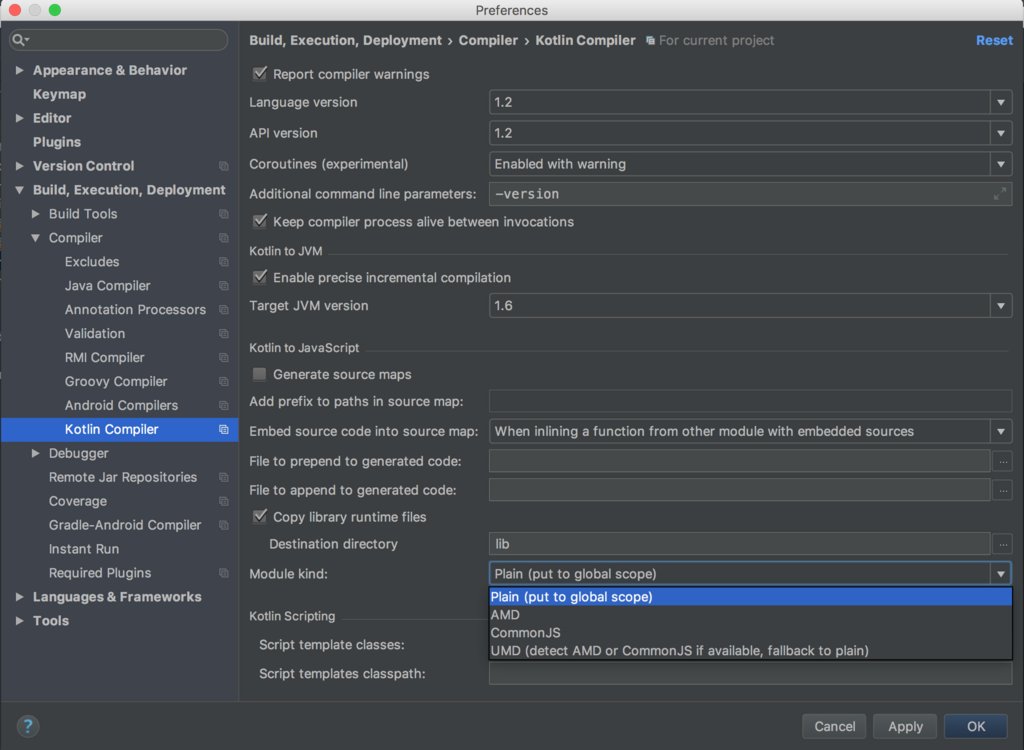Click Add prefix to paths input field
Viewport: 1024px width, 750px height.
point(750,401)
